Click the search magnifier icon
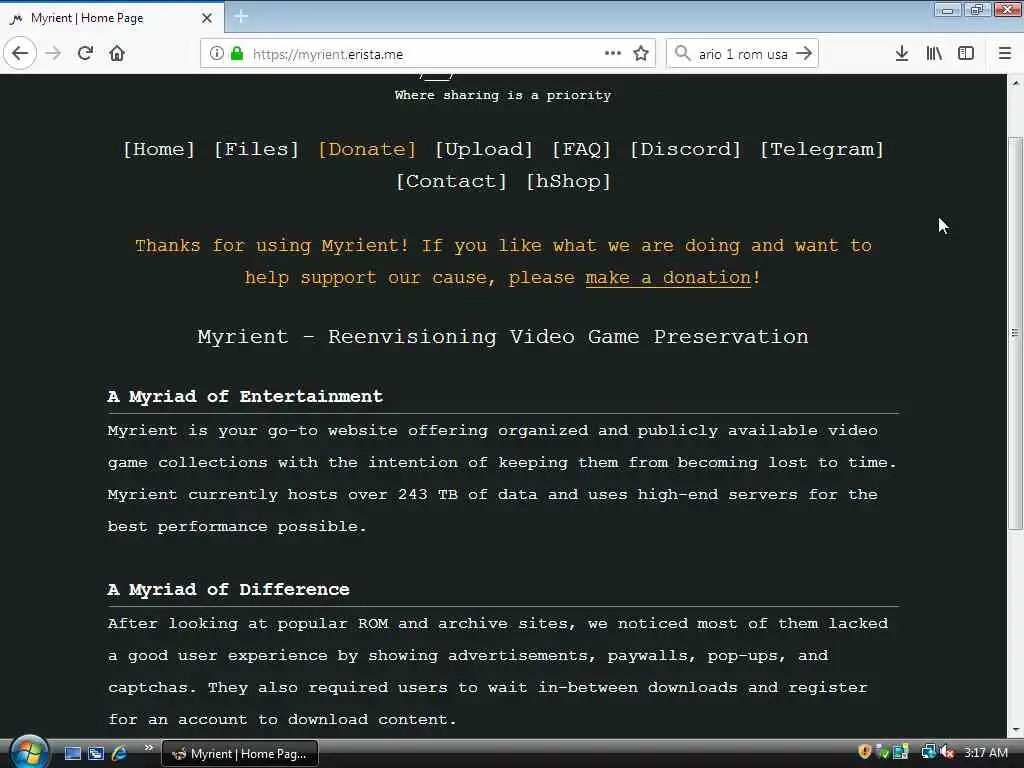The height and width of the screenshot is (768, 1024). (682, 54)
